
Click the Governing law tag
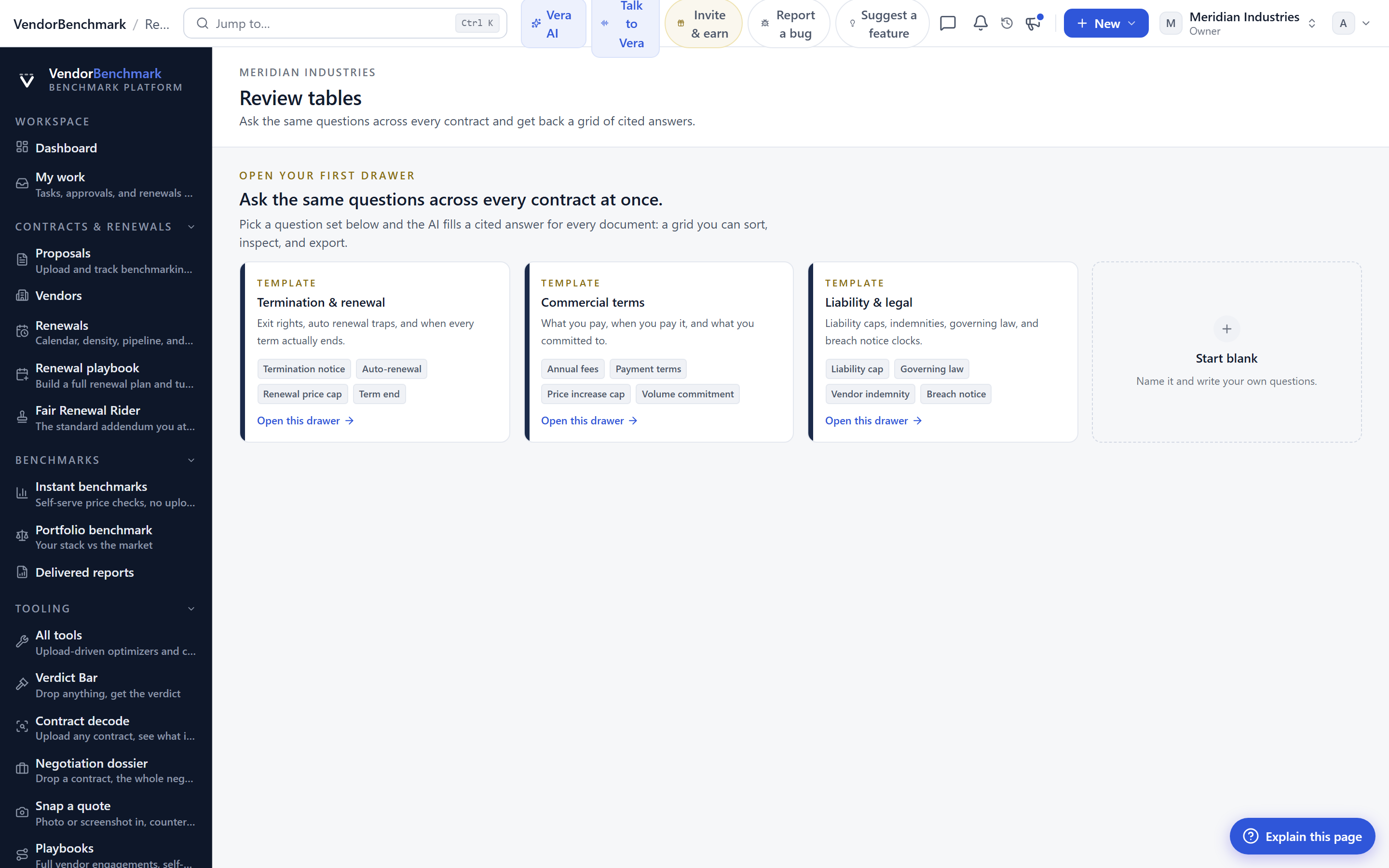click(932, 368)
